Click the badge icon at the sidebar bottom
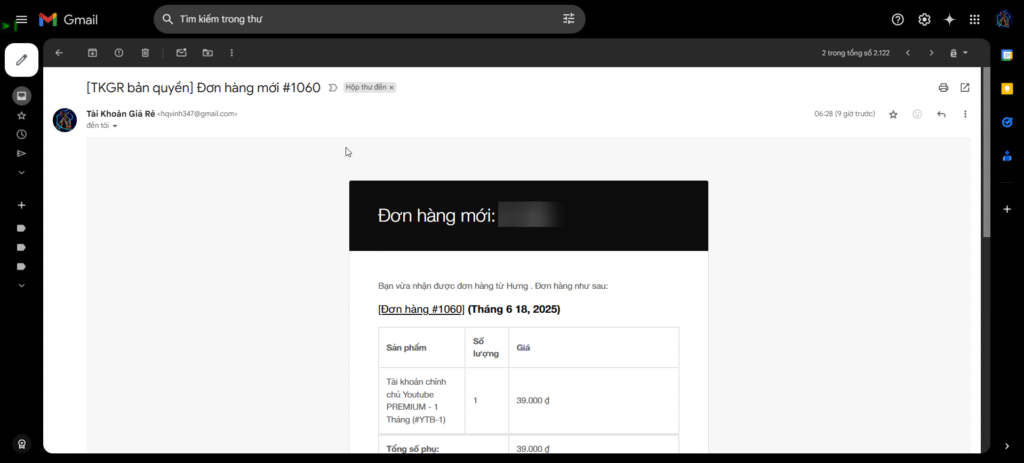 (22, 443)
